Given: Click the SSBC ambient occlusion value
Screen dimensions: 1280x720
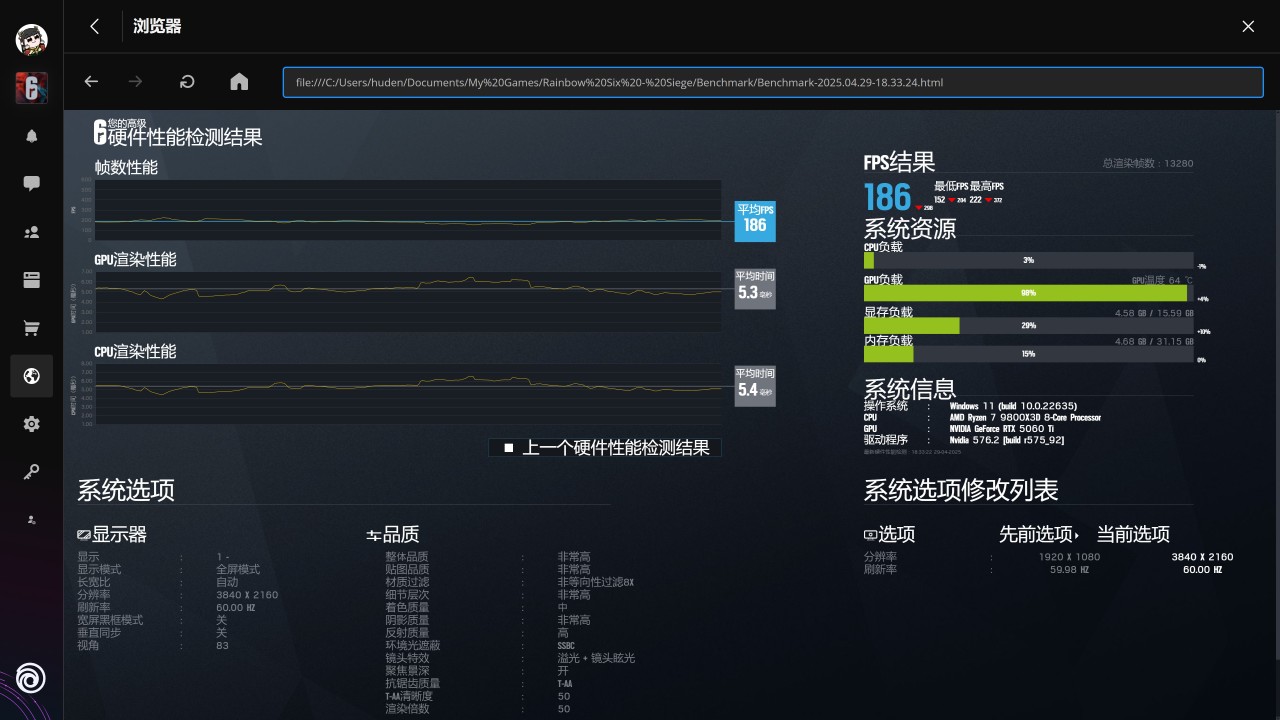Looking at the screenshot, I should pyautogui.click(x=566, y=646).
